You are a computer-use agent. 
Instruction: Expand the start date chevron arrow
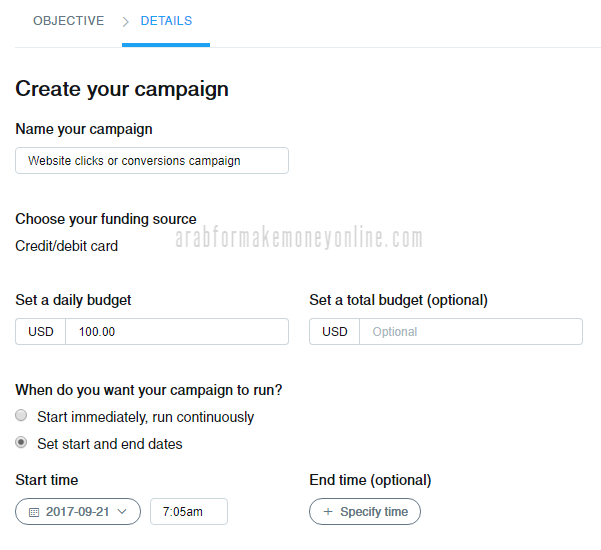[x=122, y=511]
